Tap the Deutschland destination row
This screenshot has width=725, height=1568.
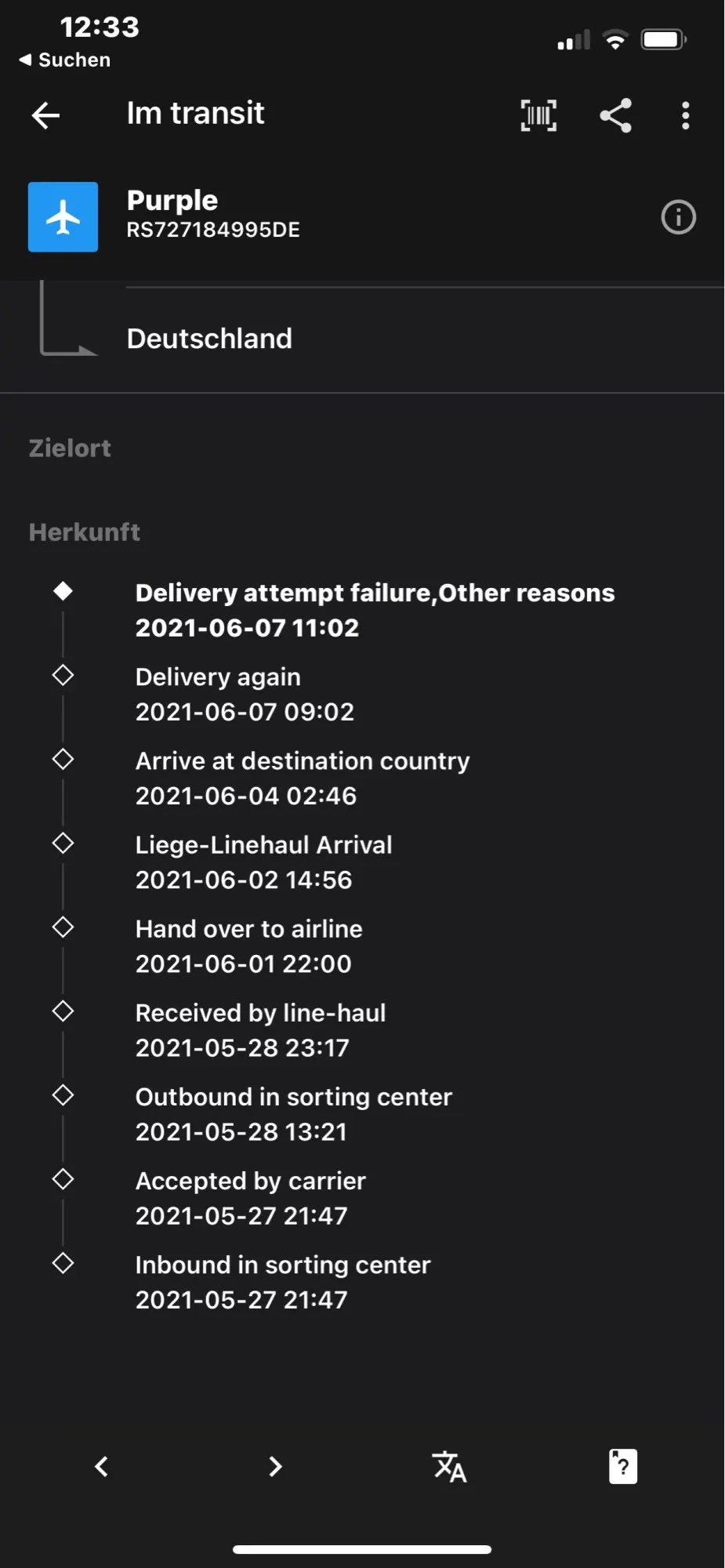point(209,339)
